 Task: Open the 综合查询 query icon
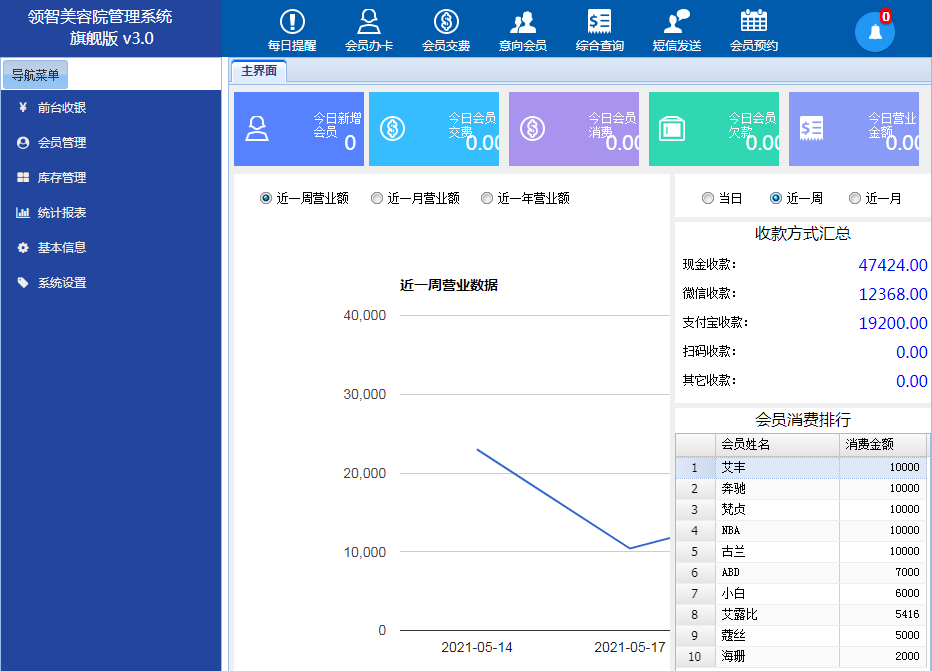pyautogui.click(x=600, y=23)
